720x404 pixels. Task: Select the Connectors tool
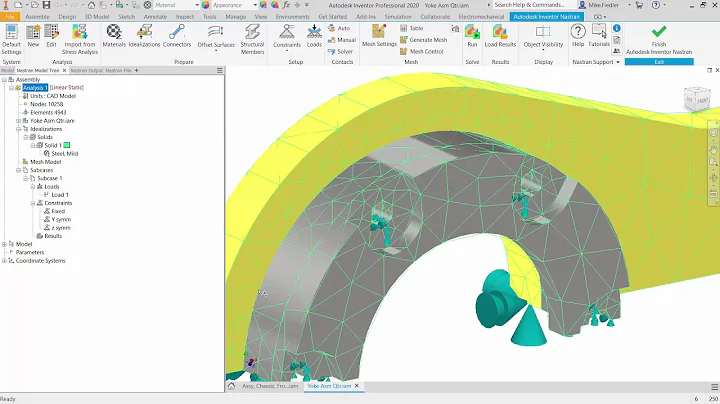(177, 36)
